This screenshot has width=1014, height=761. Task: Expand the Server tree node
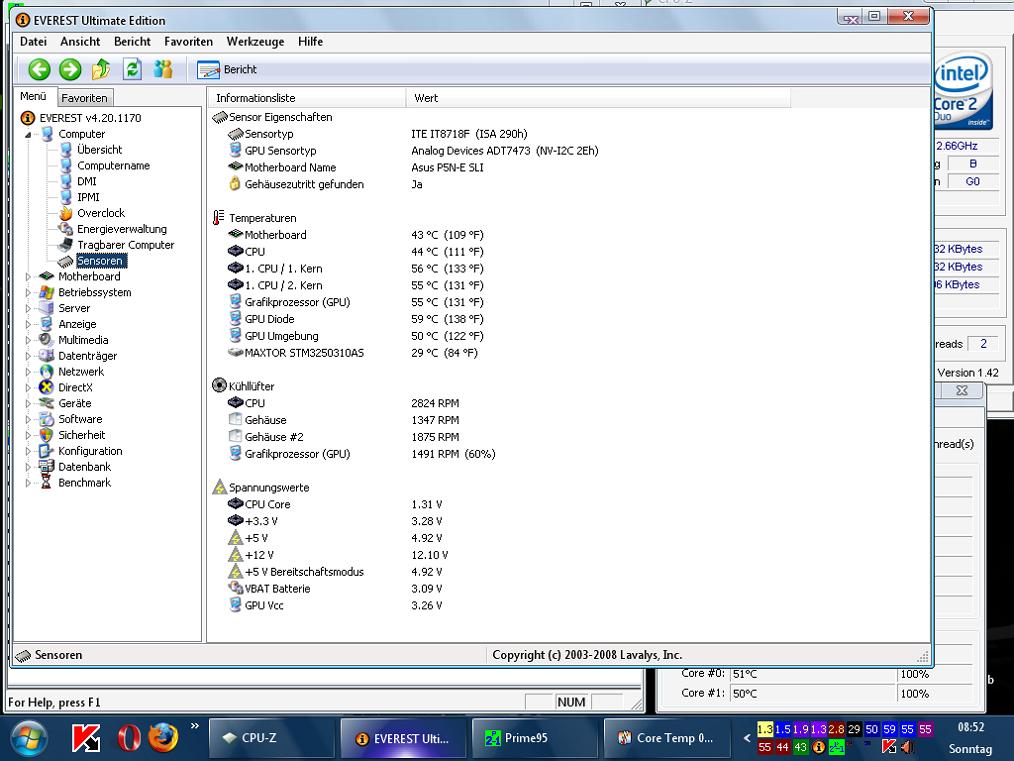28,308
